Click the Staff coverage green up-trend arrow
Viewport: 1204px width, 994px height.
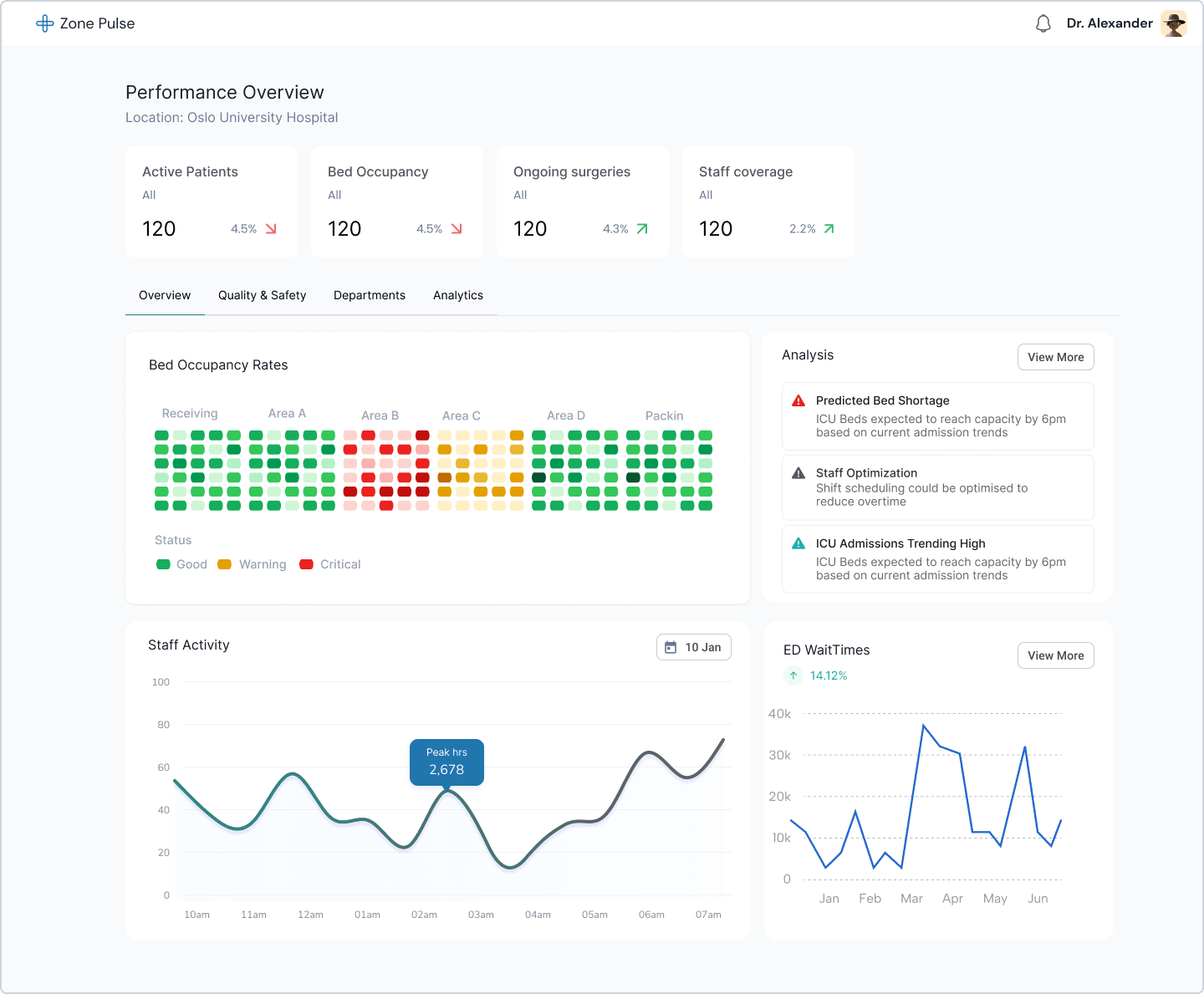(829, 229)
